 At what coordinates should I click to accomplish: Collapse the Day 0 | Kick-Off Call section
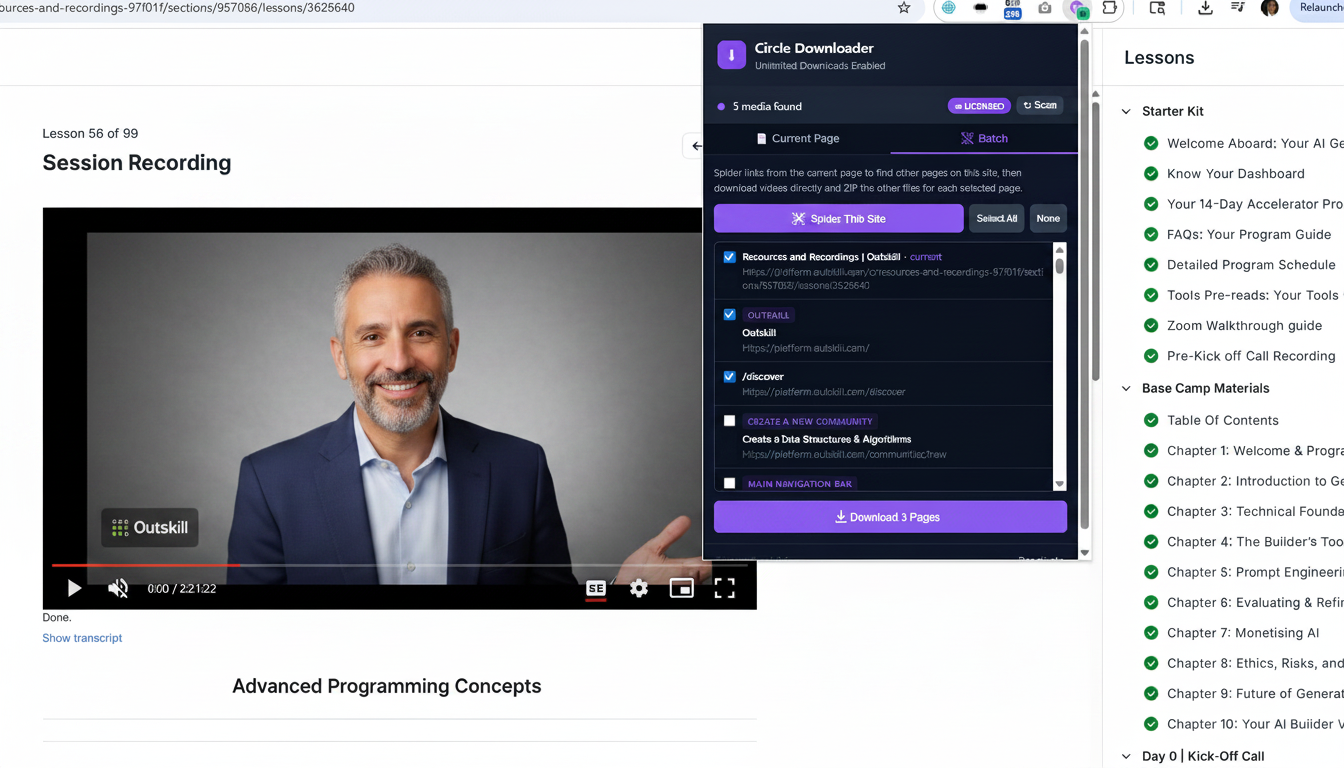[1126, 756]
